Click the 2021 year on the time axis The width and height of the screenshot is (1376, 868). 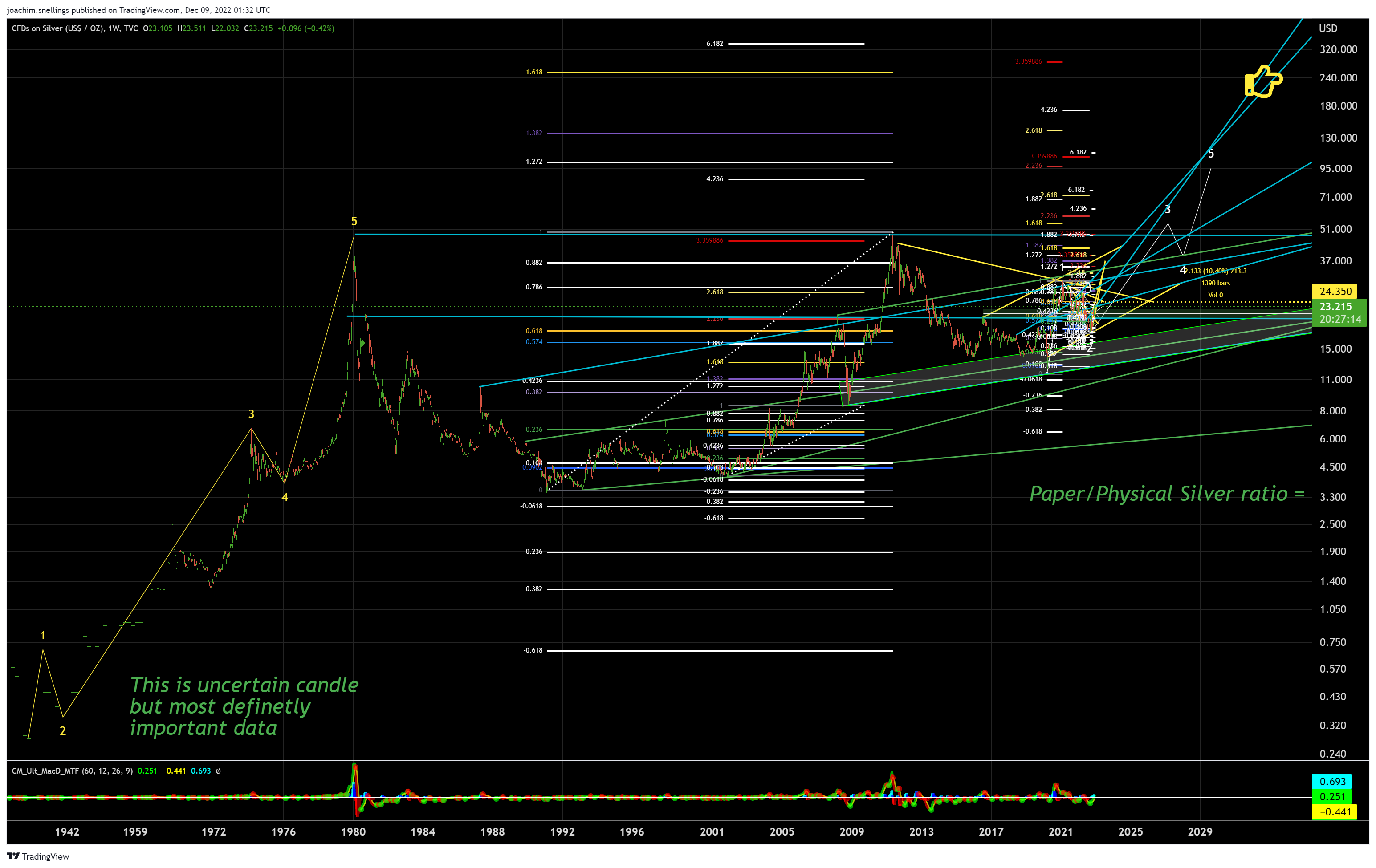coord(1061,831)
